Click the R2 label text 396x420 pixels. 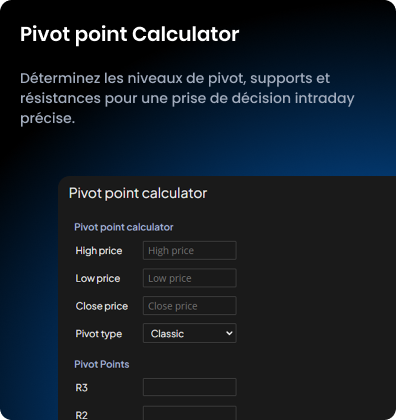coord(82,415)
